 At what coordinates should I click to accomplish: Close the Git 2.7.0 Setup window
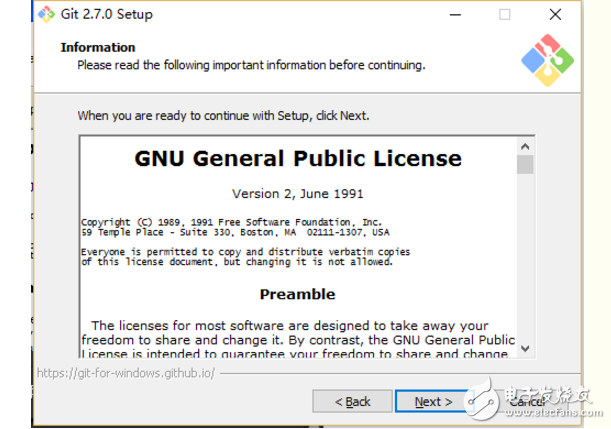coord(555,15)
